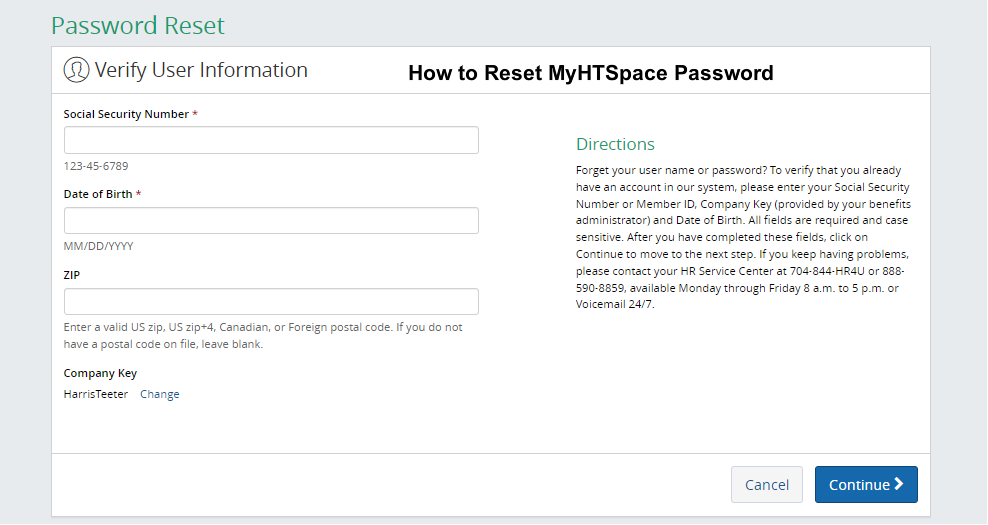Click the chevron arrow on Continue button
The width and height of the screenshot is (988, 525).
click(x=899, y=484)
